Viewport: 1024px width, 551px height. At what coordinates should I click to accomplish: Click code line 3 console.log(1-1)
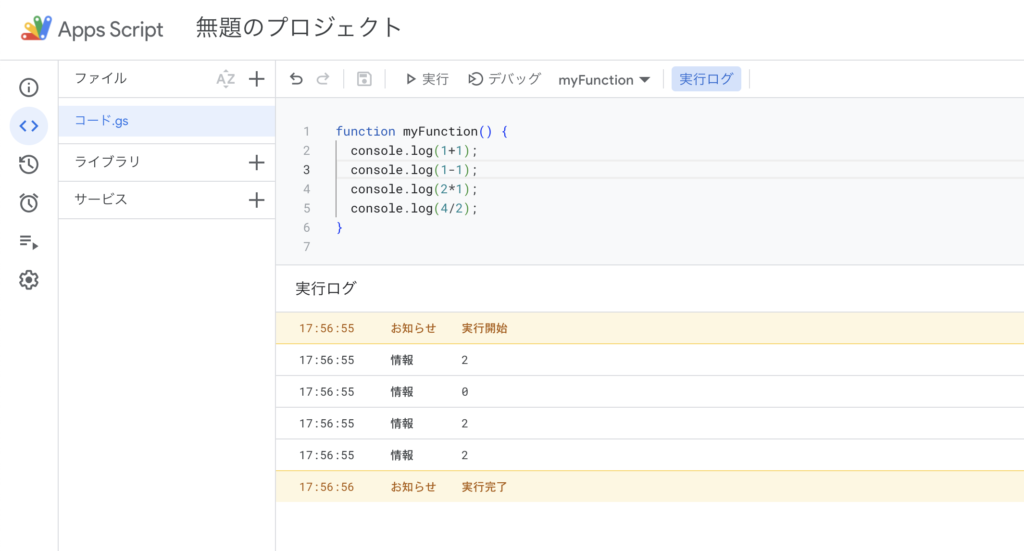coord(414,170)
